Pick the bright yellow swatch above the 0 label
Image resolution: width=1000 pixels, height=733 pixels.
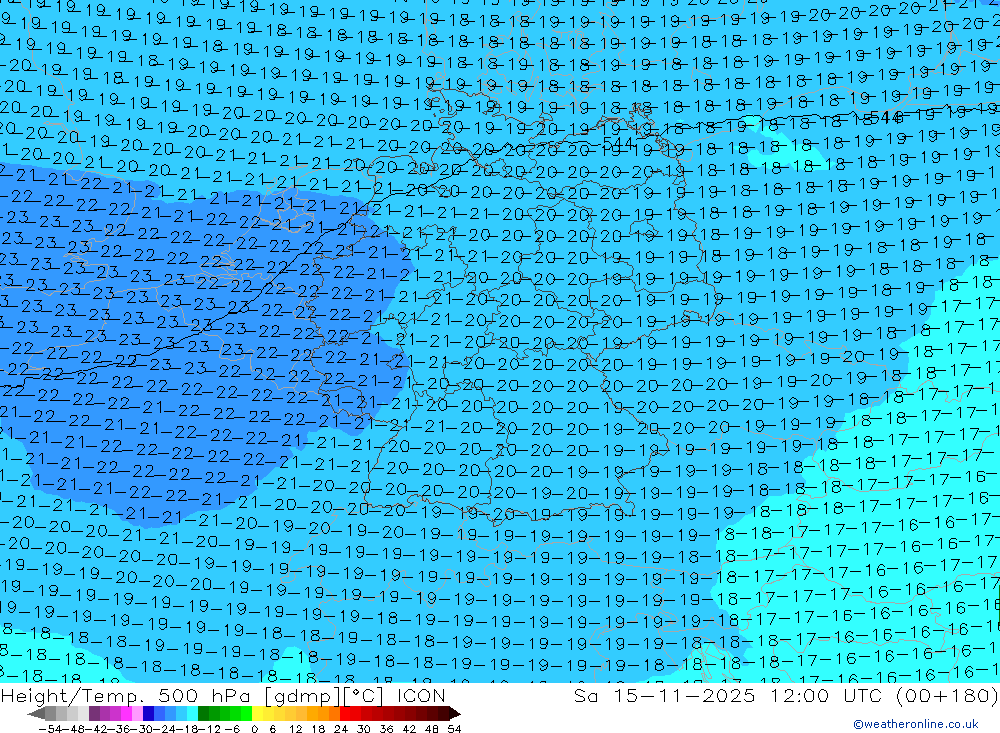click(257, 713)
